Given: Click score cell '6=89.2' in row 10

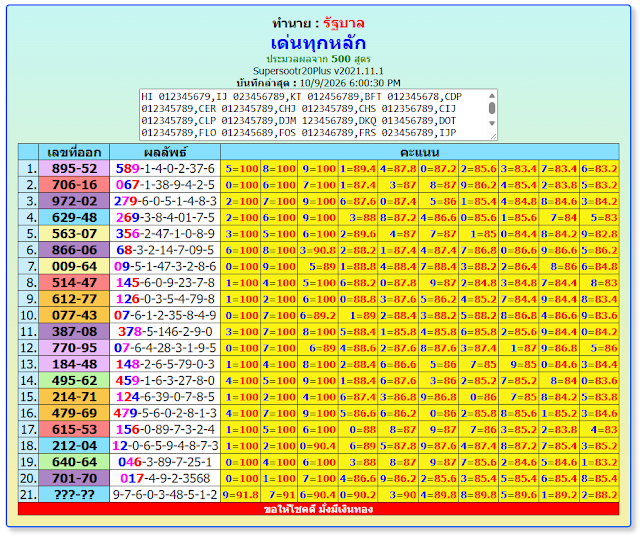Looking at the screenshot, I should (x=318, y=316).
